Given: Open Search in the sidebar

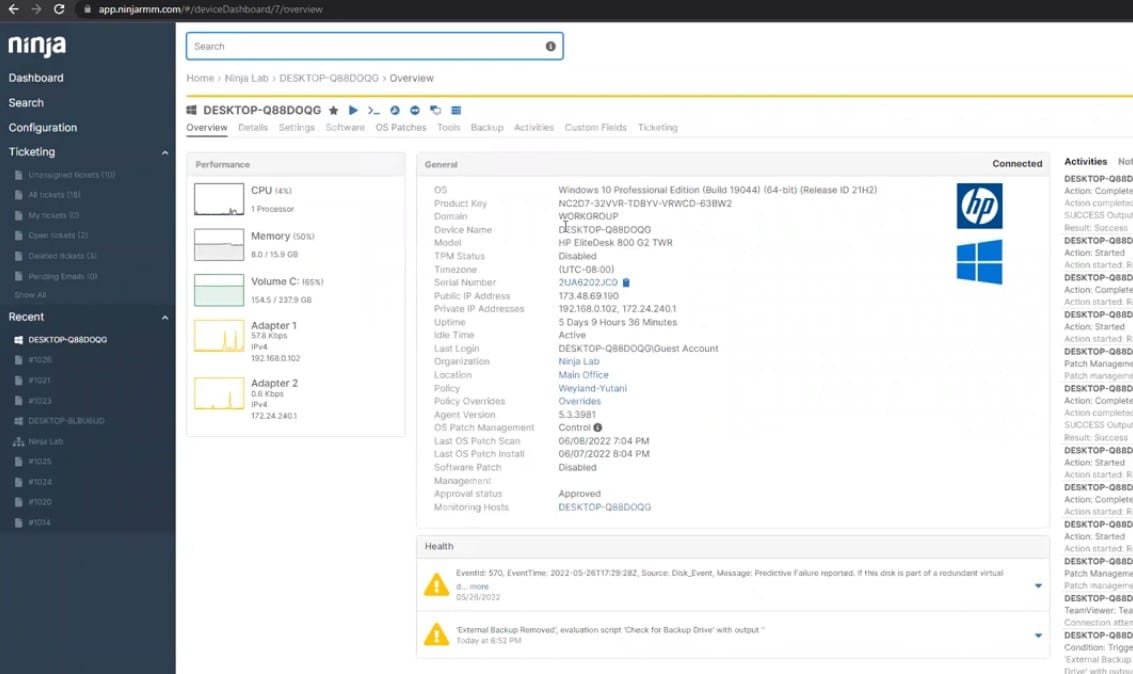Looking at the screenshot, I should [x=26, y=103].
